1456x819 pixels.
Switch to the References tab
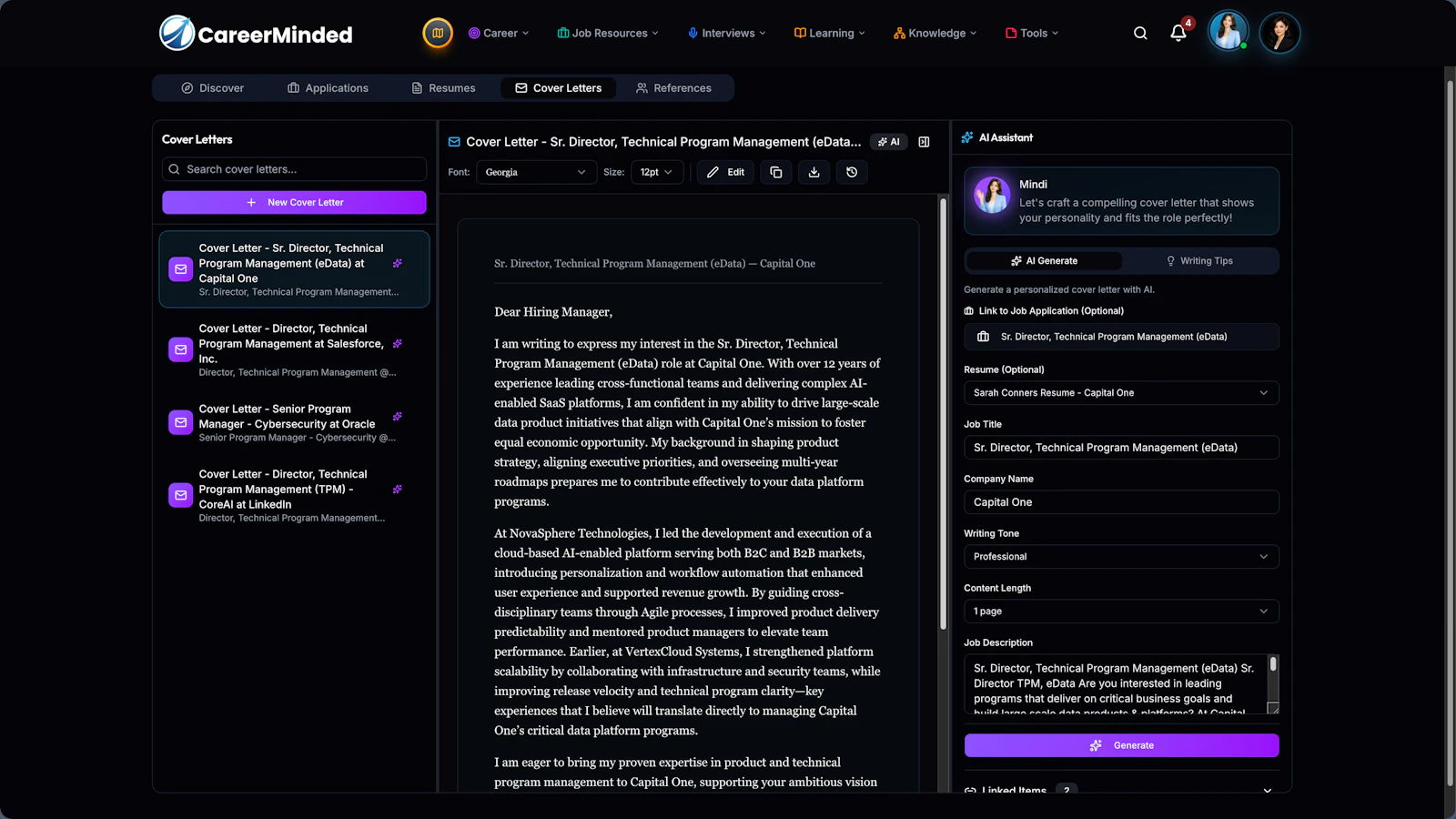[673, 88]
